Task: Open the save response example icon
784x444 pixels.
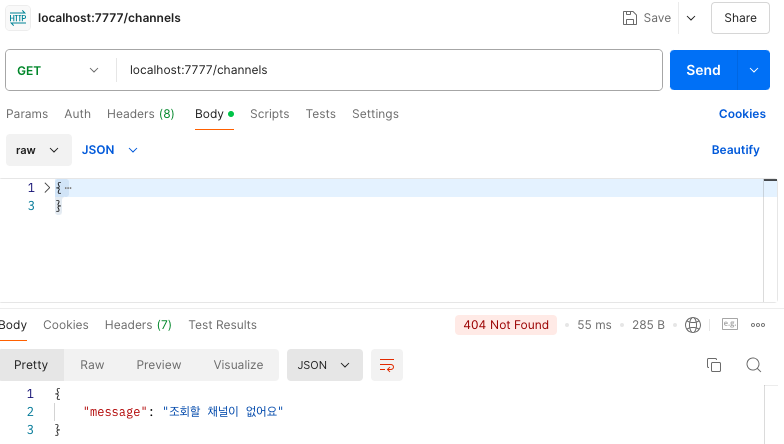Action: 730,324
